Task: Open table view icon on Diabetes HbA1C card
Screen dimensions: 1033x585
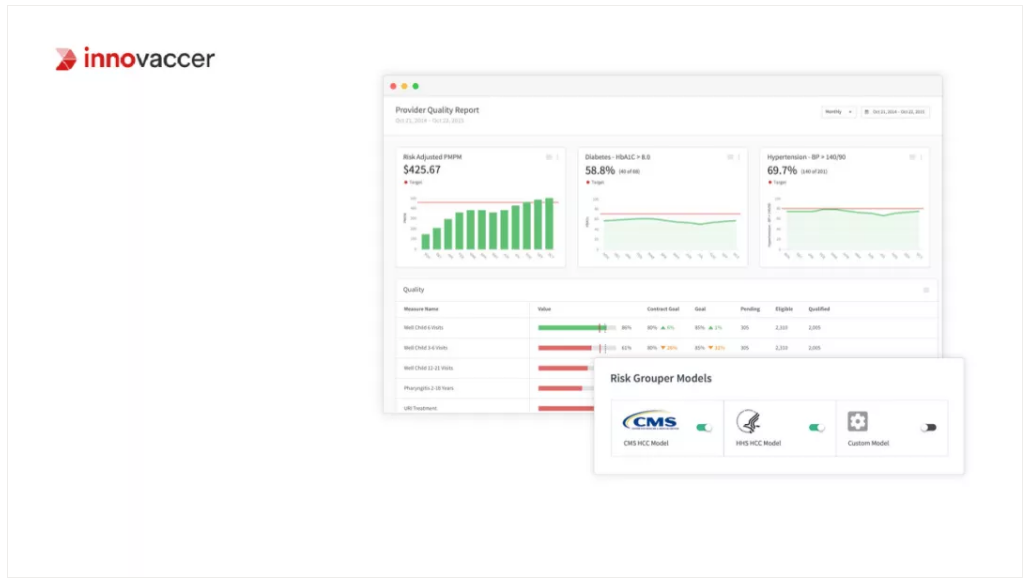Action: click(x=730, y=157)
